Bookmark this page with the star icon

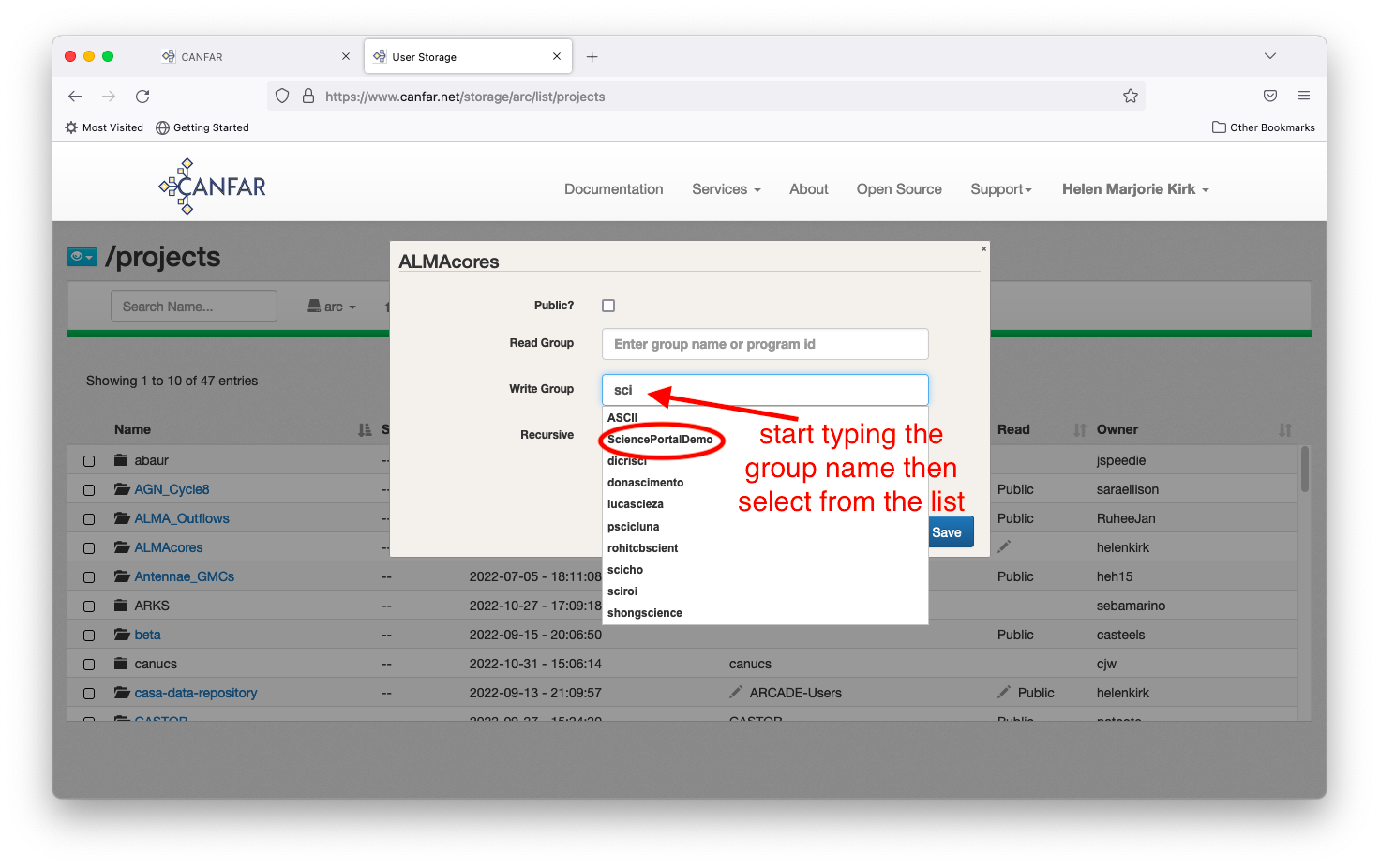click(x=1131, y=96)
